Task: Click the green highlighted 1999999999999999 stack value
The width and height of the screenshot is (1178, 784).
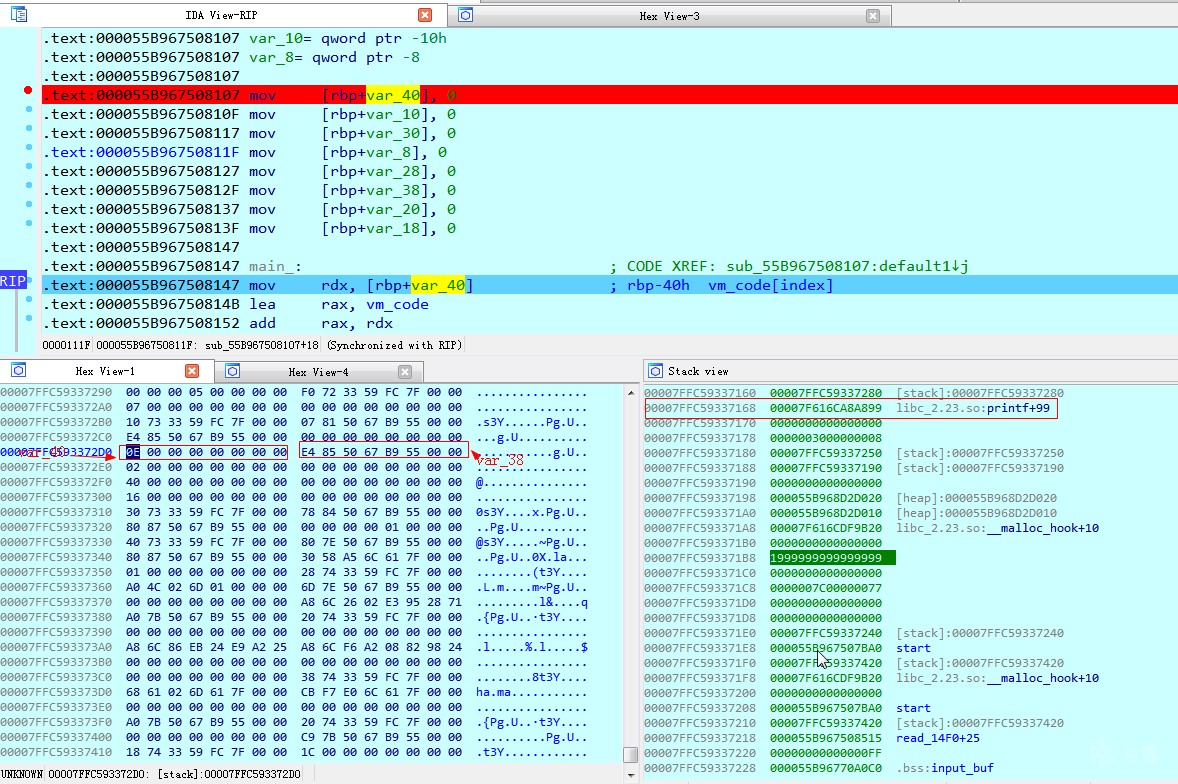Action: [x=832, y=558]
